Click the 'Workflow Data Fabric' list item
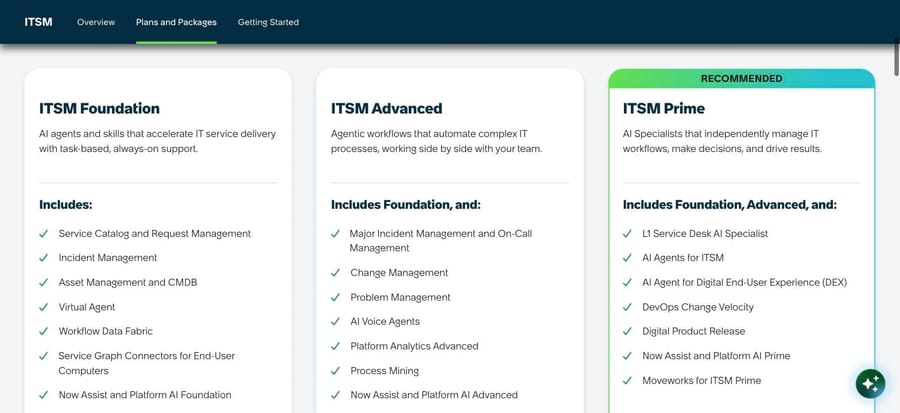This screenshot has width=900, height=413. tap(106, 331)
